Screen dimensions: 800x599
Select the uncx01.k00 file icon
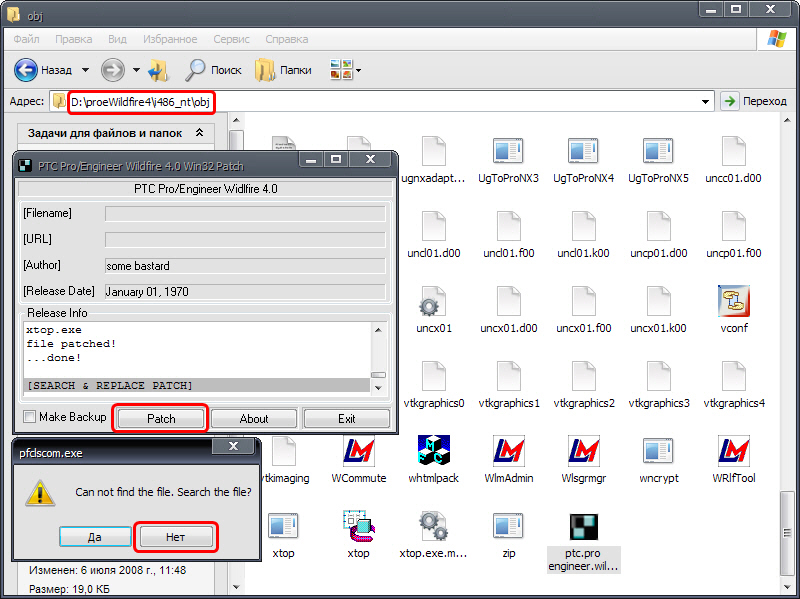pos(658,301)
